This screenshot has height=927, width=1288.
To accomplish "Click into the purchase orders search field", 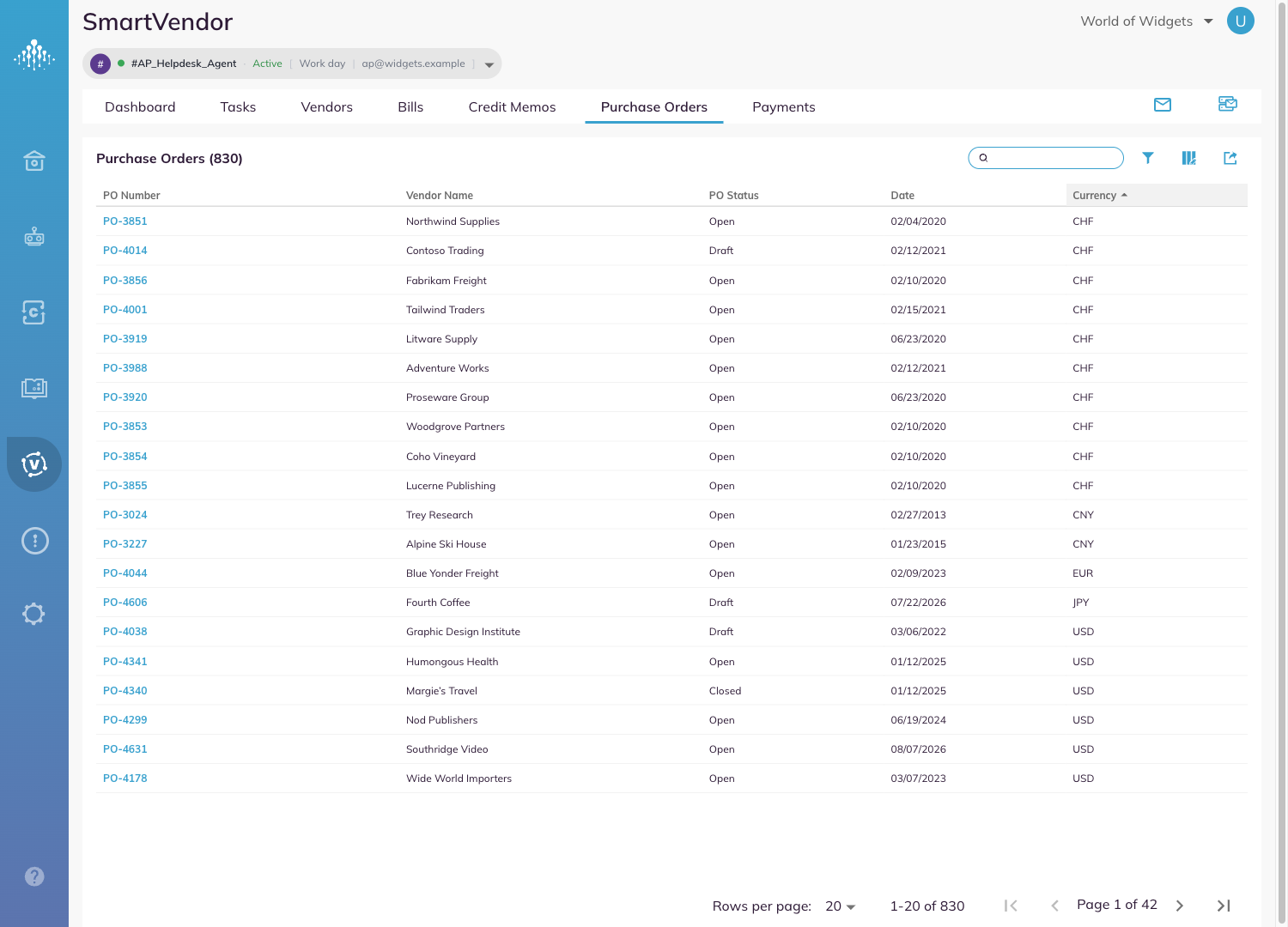I will 1046,158.
